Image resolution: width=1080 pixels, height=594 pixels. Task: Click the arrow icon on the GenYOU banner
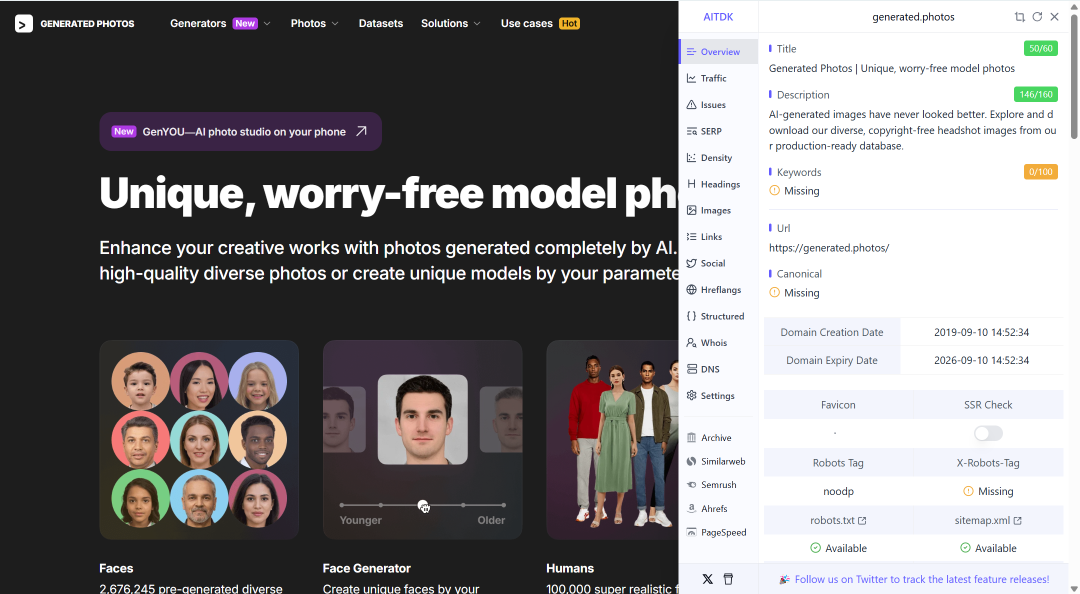tap(362, 131)
